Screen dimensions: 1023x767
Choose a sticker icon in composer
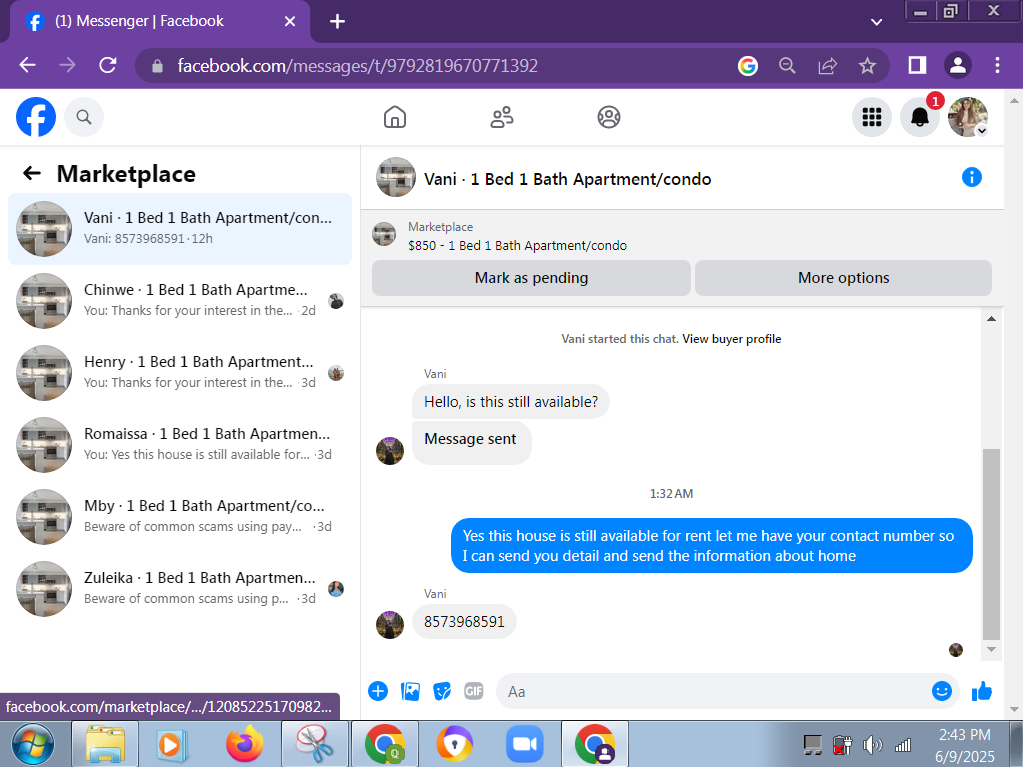(442, 691)
